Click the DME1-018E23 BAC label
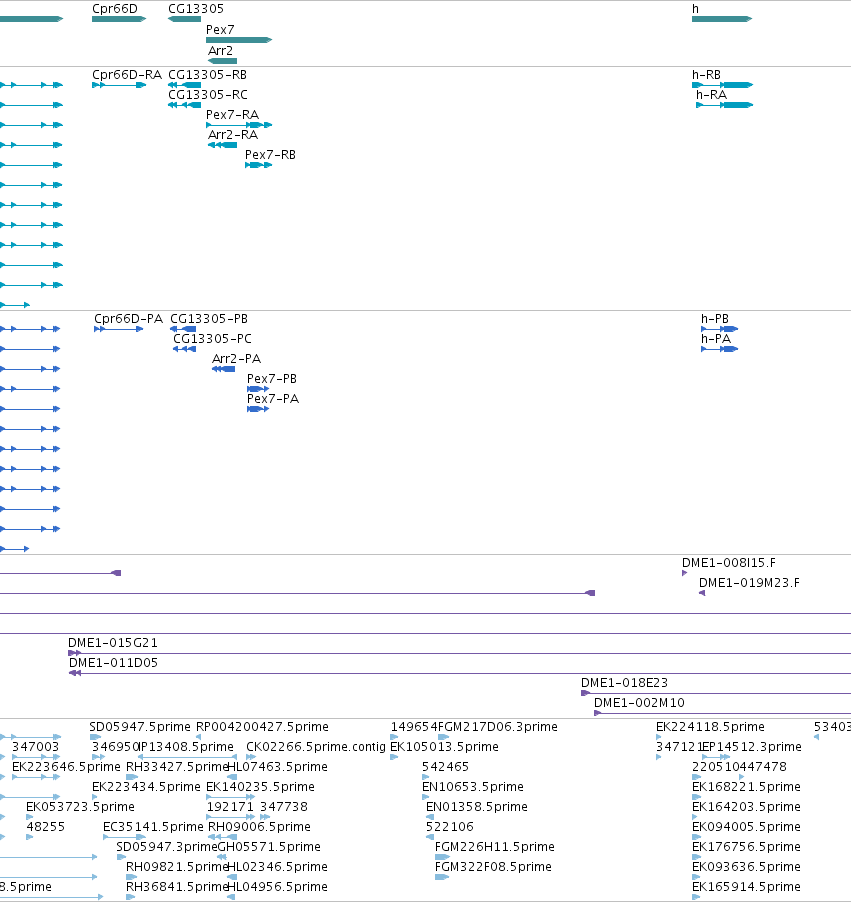This screenshot has height=902, width=851. [x=624, y=683]
